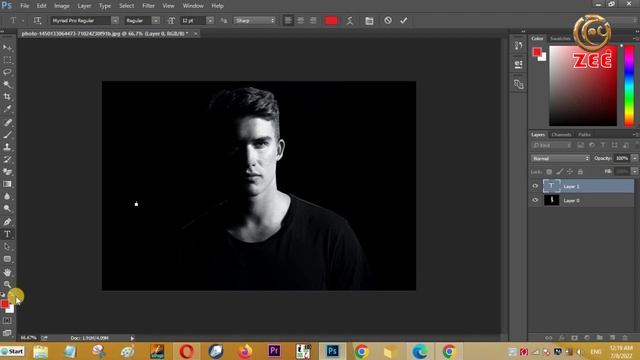The image size is (640, 360).
Task: Switch to the Swatches tab
Action: point(560,38)
